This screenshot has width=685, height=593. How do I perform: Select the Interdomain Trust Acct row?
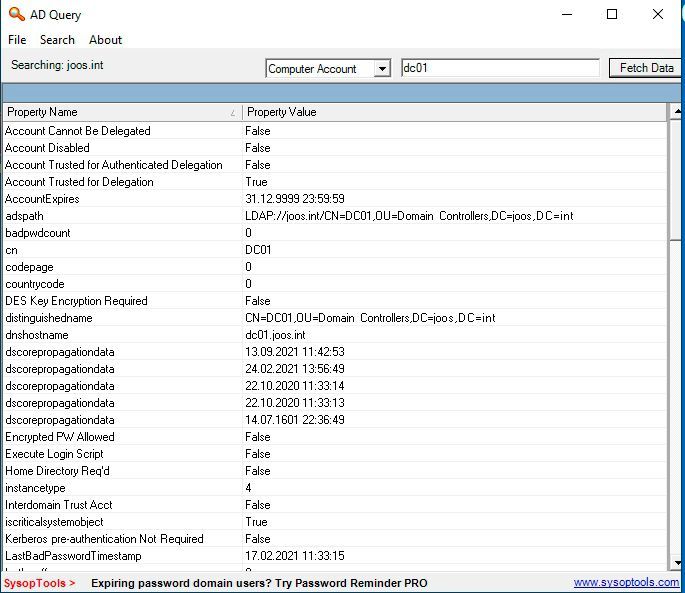[335, 505]
